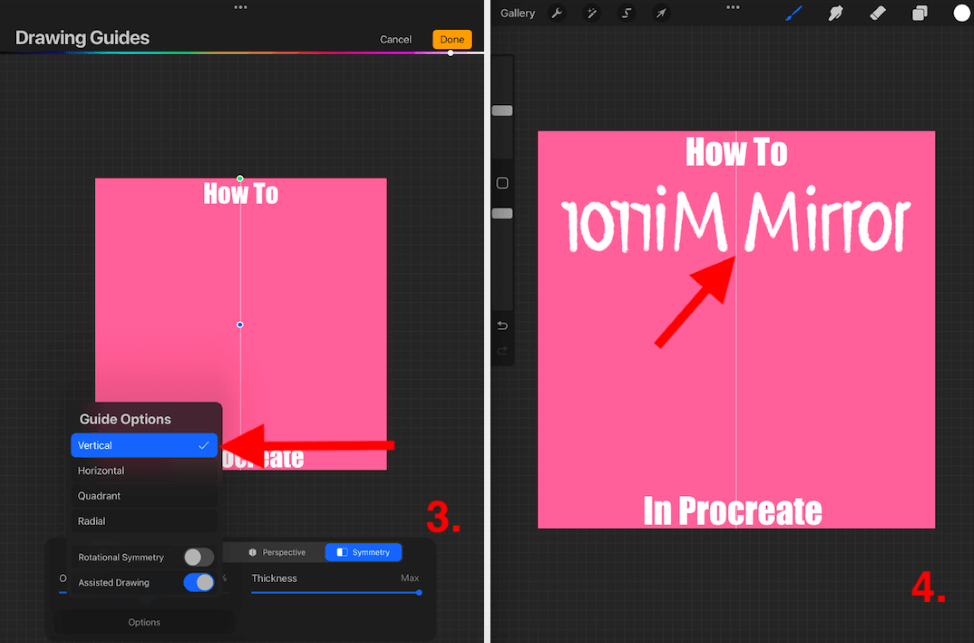The image size is (974, 643).
Task: Cancel the Drawing Guides changes
Action: 396,39
